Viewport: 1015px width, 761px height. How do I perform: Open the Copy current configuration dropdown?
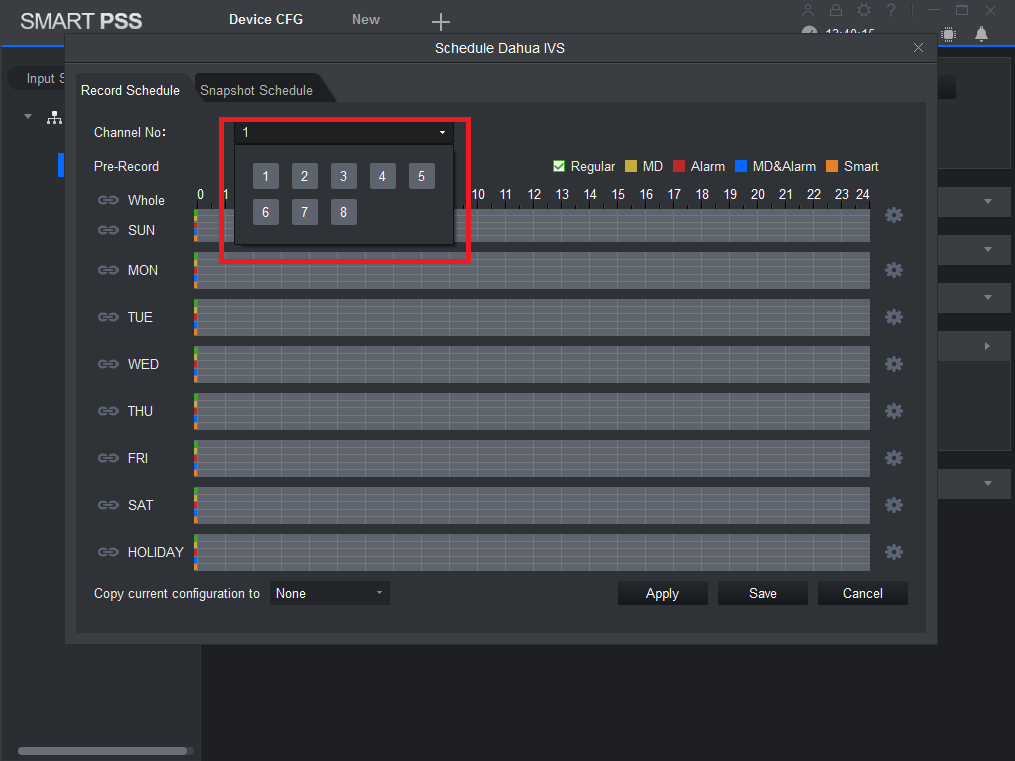click(x=329, y=593)
